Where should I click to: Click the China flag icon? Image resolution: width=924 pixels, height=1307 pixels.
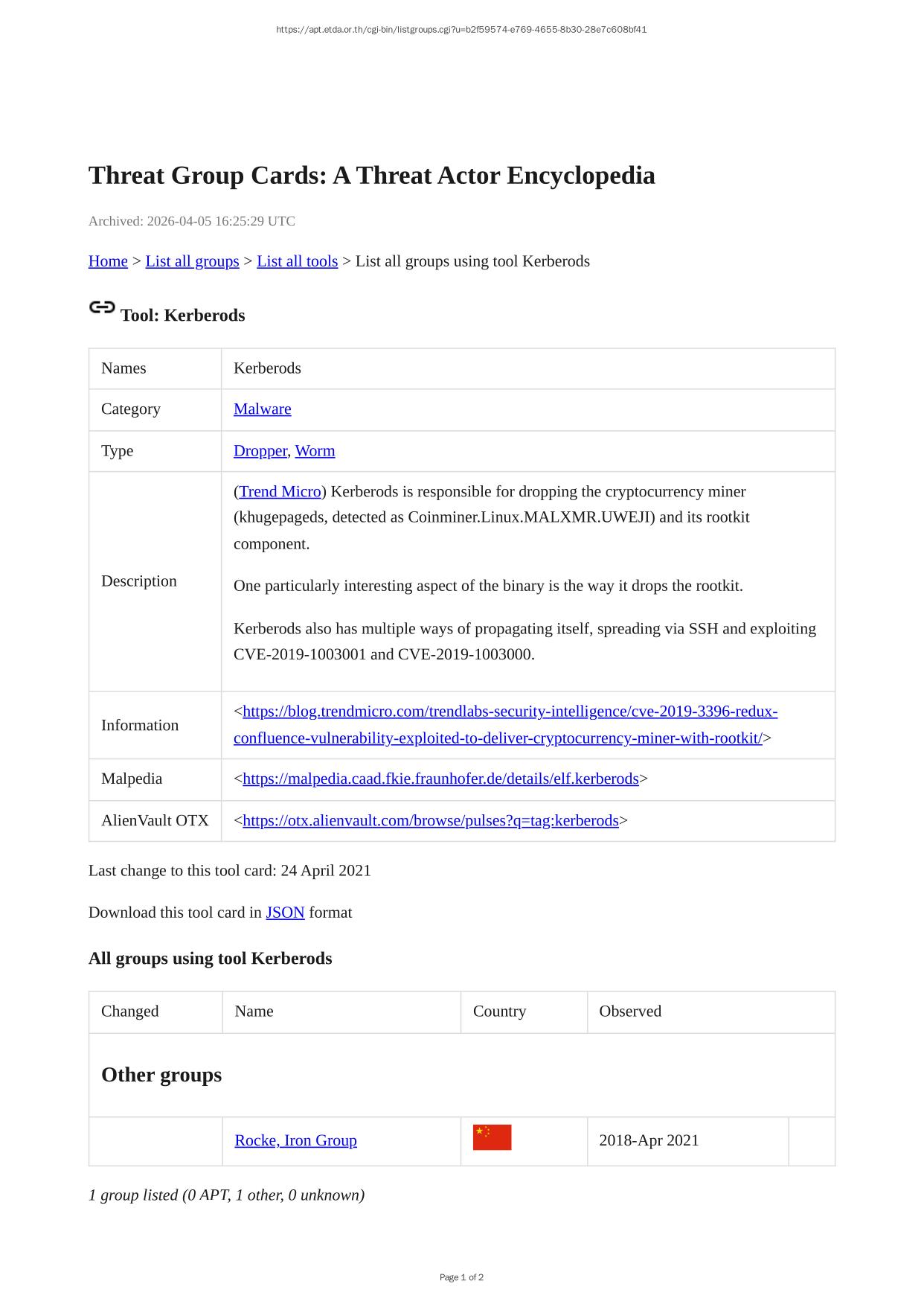click(492, 1137)
